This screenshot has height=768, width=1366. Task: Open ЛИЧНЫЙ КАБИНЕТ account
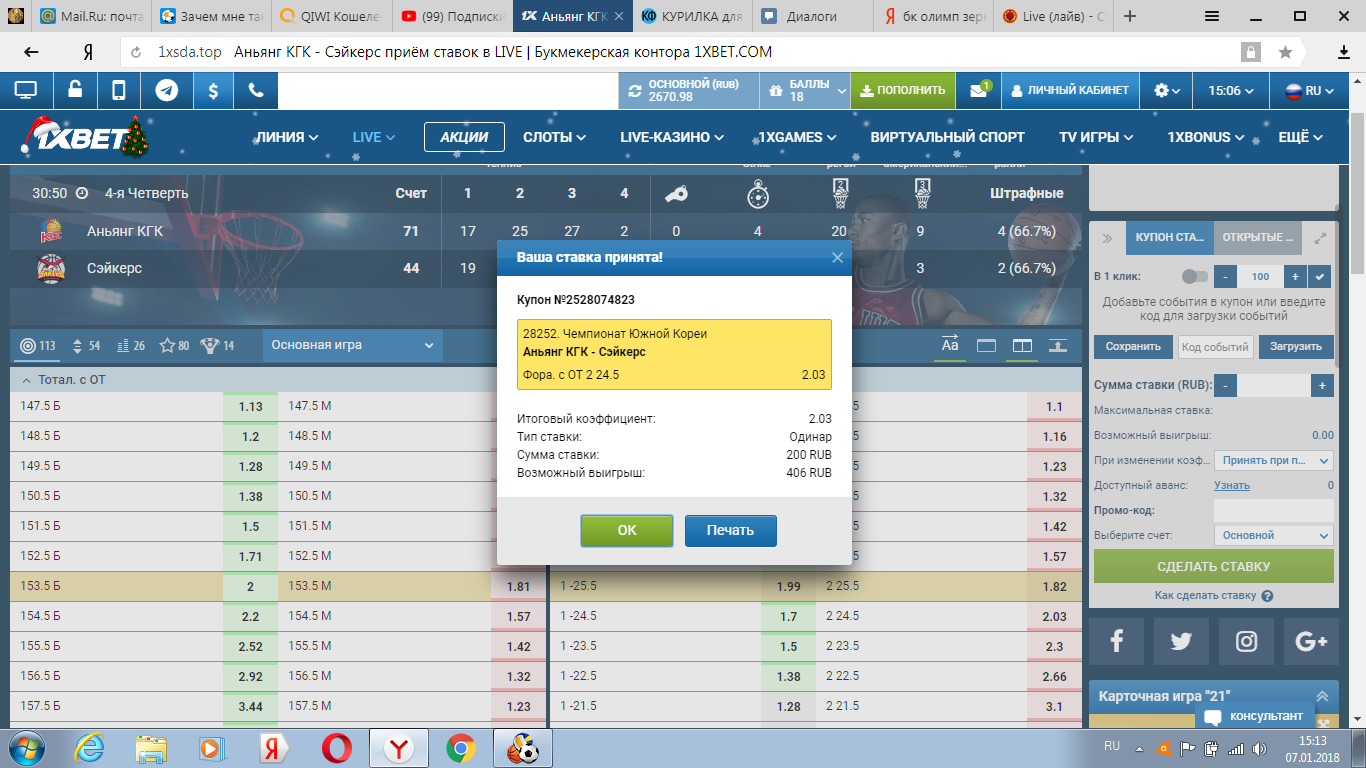point(1069,90)
